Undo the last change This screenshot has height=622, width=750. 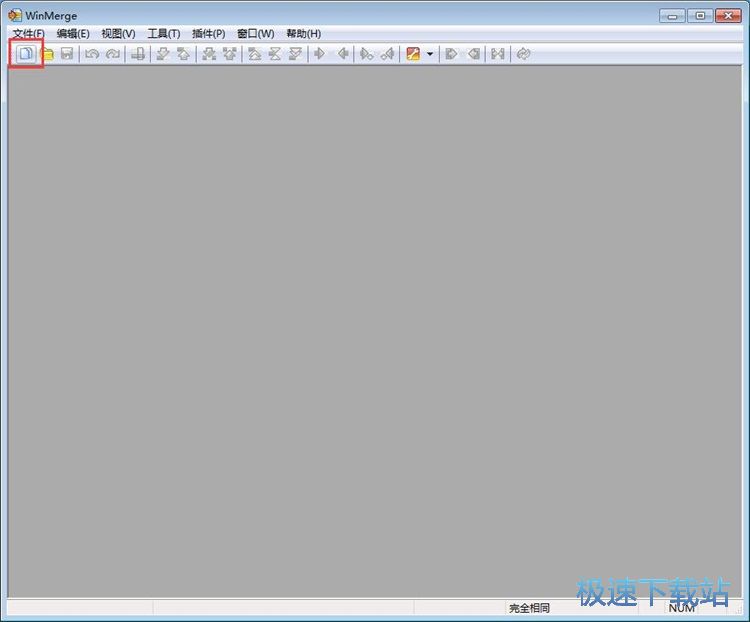92,54
